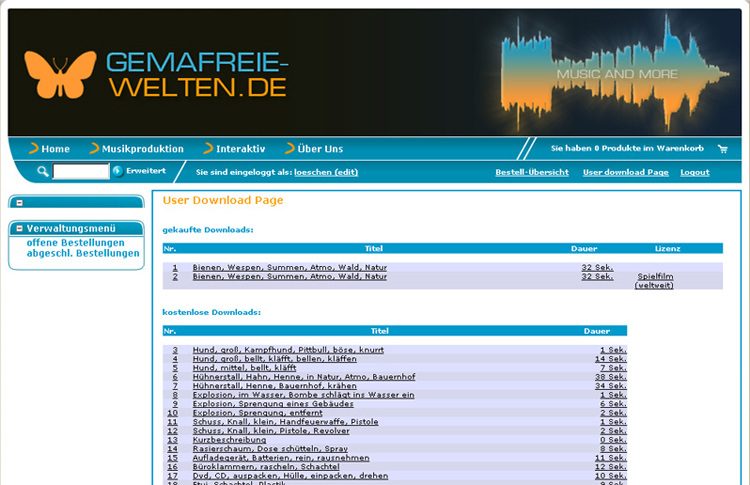Click the round arrow icon beside Erweitert

[118, 172]
